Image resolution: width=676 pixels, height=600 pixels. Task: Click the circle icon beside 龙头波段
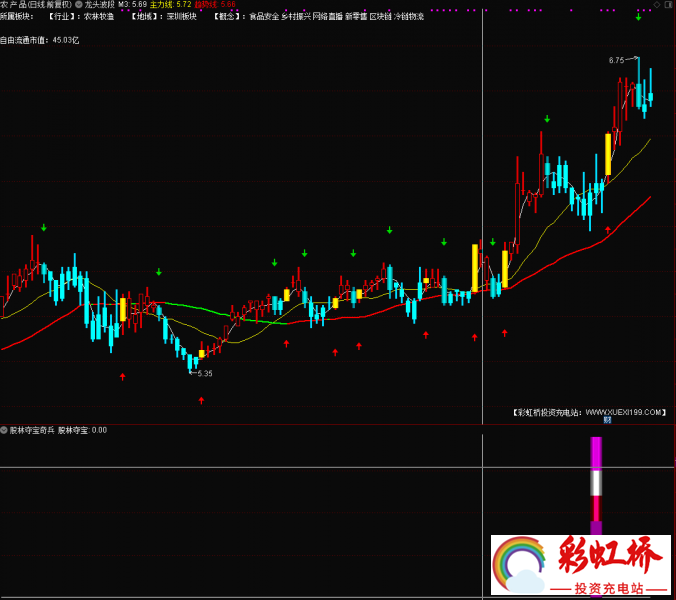(x=79, y=5)
